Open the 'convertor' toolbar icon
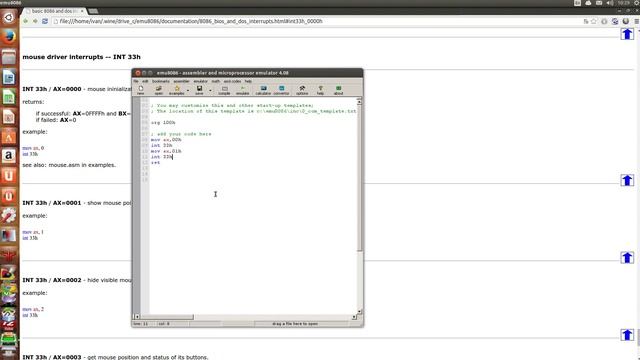 [x=281, y=90]
